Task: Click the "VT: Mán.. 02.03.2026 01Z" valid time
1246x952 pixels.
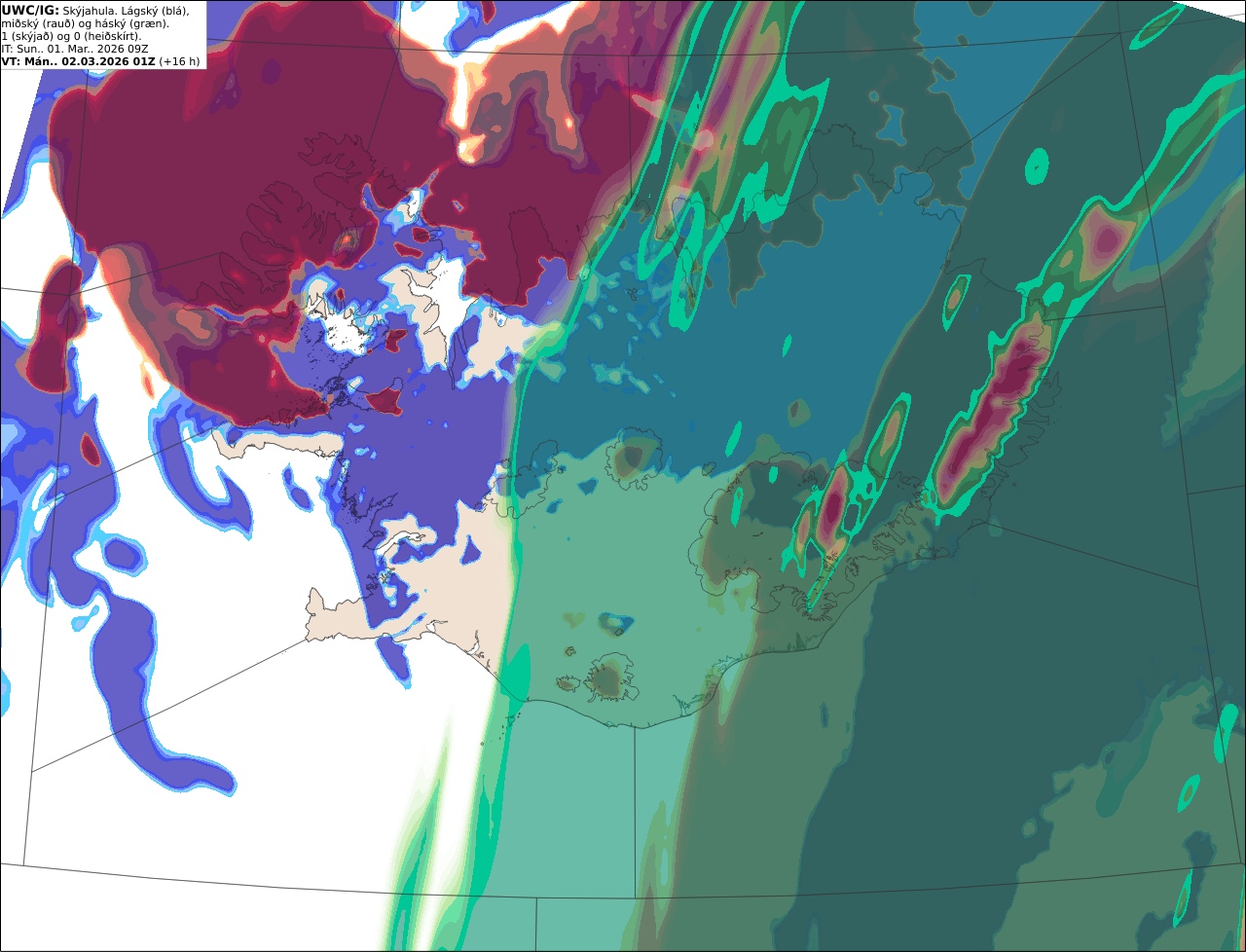Action: (78, 60)
